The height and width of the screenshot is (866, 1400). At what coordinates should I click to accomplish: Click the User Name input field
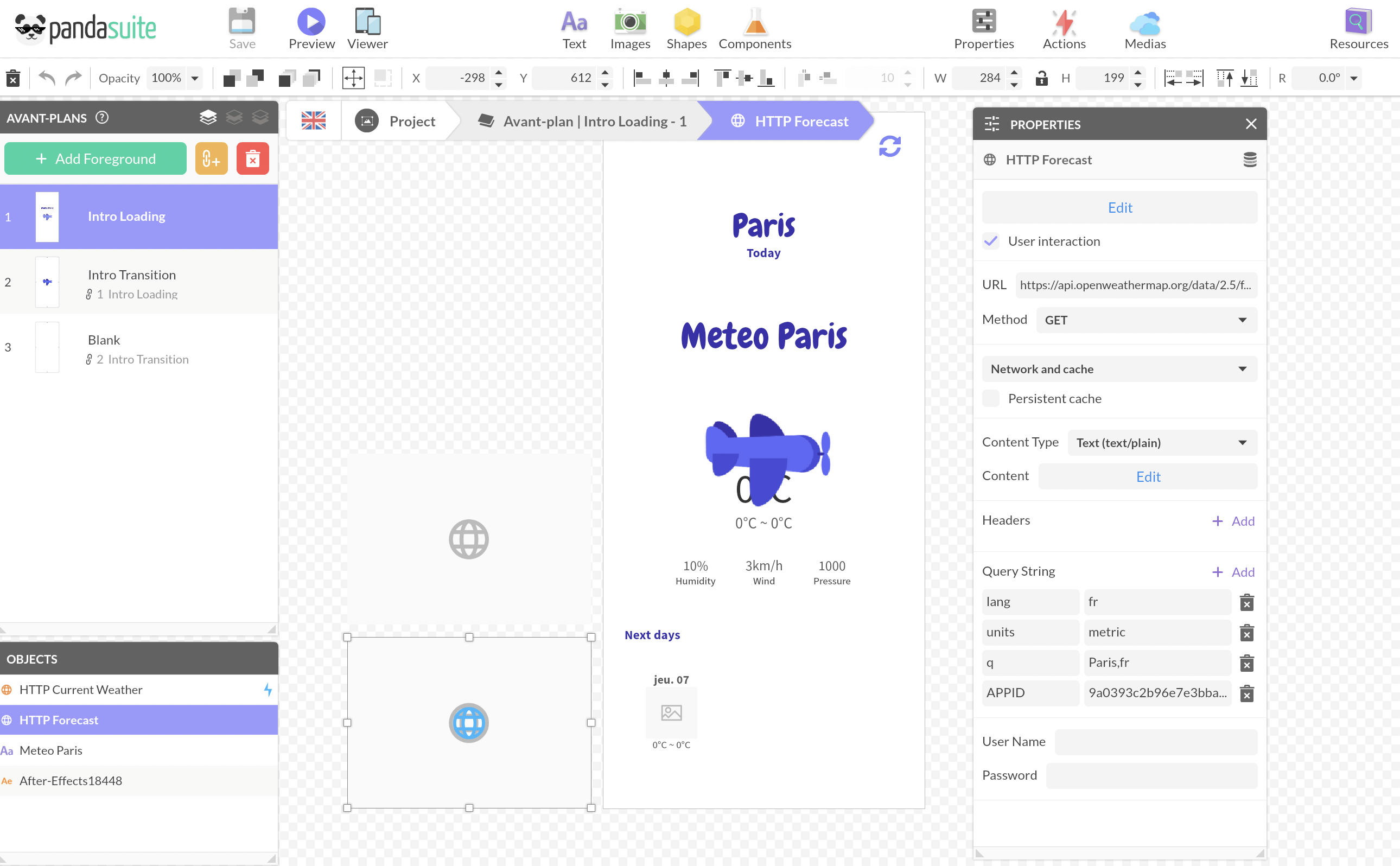1155,742
